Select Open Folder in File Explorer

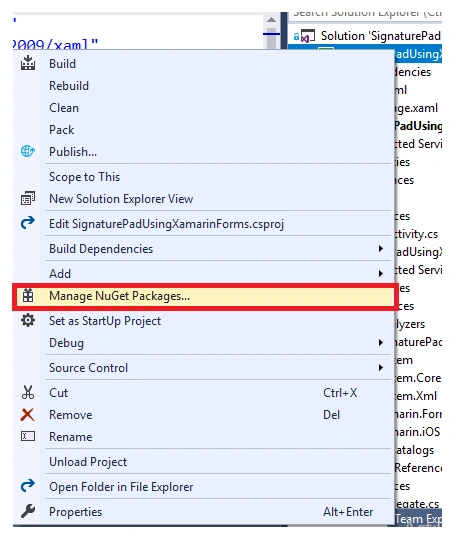coord(203,487)
